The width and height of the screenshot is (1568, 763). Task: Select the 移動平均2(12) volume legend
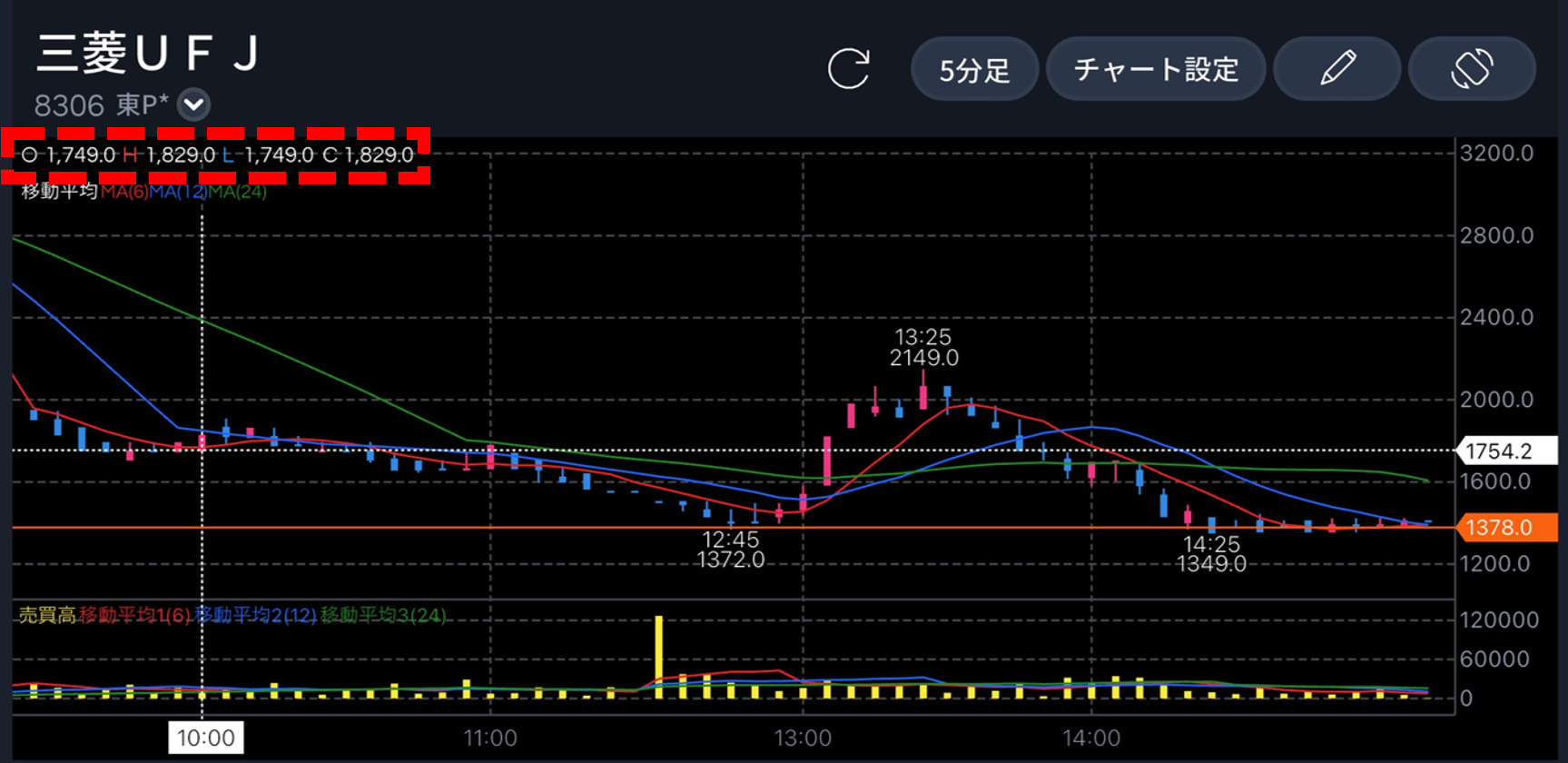tap(255, 616)
